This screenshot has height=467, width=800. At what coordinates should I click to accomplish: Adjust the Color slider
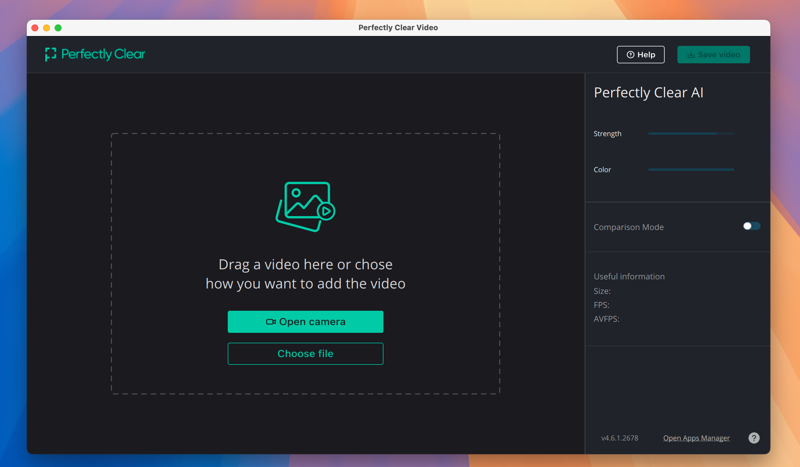[691, 169]
